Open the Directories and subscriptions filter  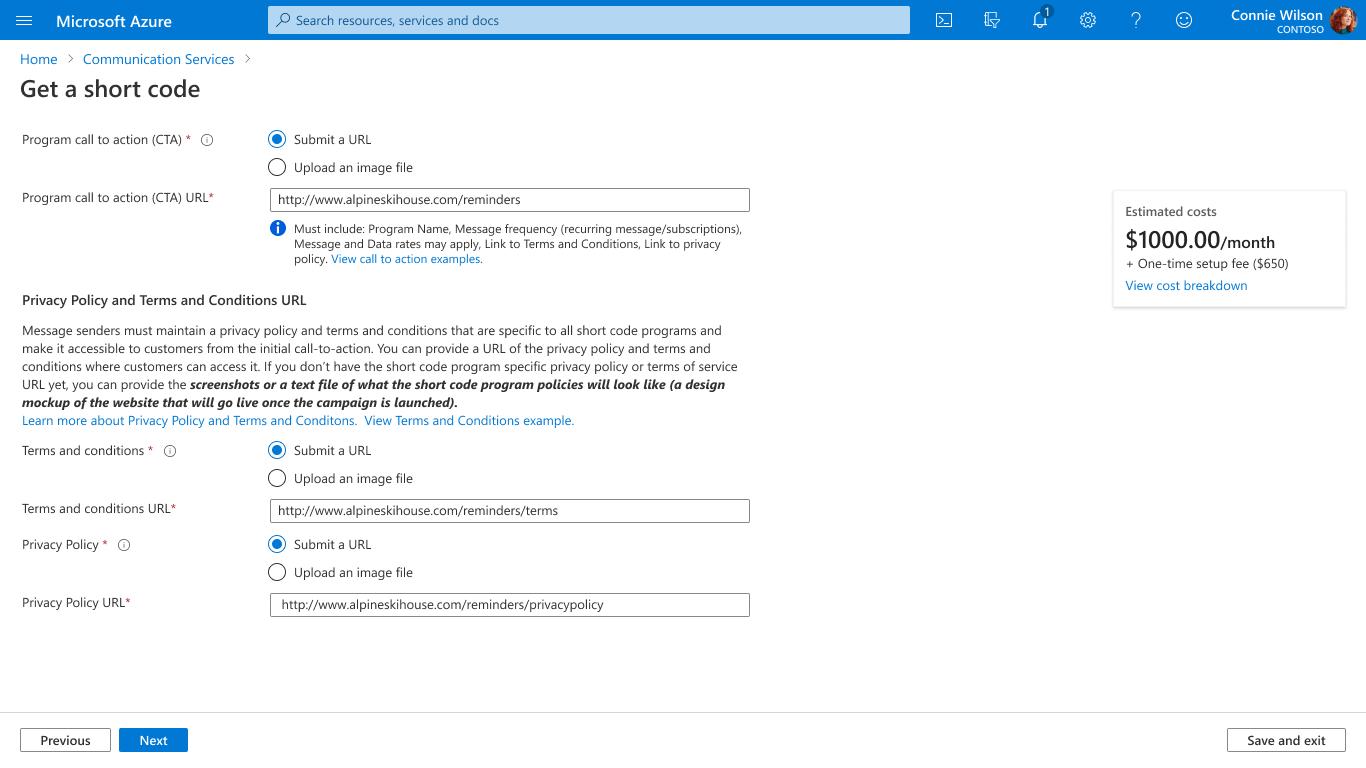tap(991, 20)
